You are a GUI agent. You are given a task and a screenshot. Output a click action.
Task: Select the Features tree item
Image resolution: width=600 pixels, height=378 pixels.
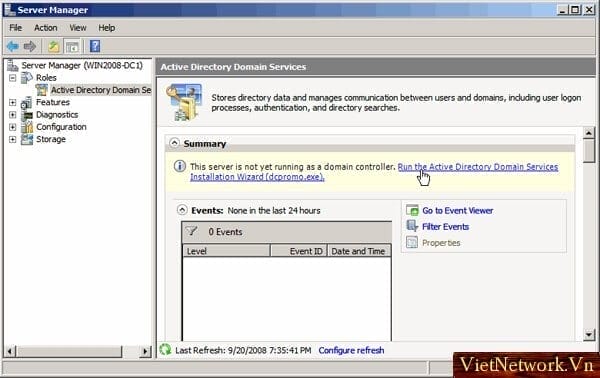coord(53,102)
